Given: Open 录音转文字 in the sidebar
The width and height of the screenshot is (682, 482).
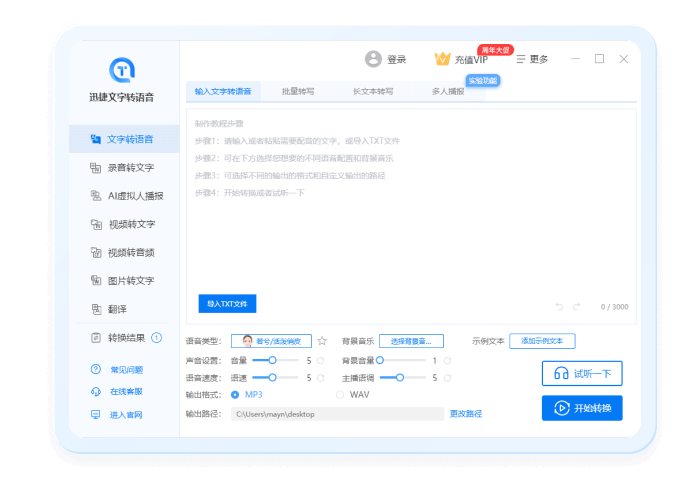Looking at the screenshot, I should click(x=124, y=167).
